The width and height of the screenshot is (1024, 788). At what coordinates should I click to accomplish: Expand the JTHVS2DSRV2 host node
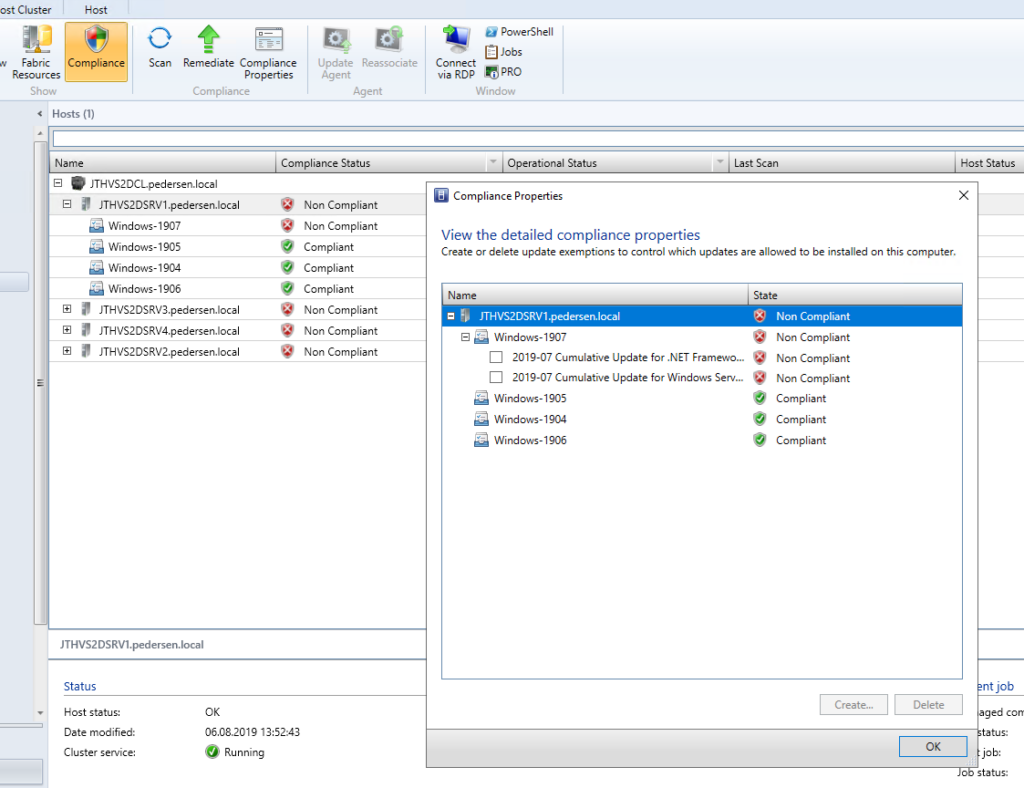pyautogui.click(x=67, y=351)
